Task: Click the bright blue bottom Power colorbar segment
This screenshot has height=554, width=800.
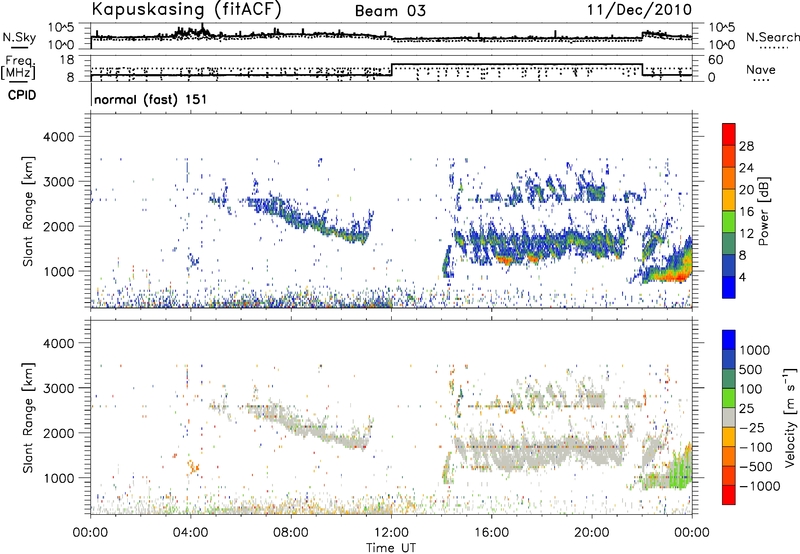Action: [x=729, y=287]
